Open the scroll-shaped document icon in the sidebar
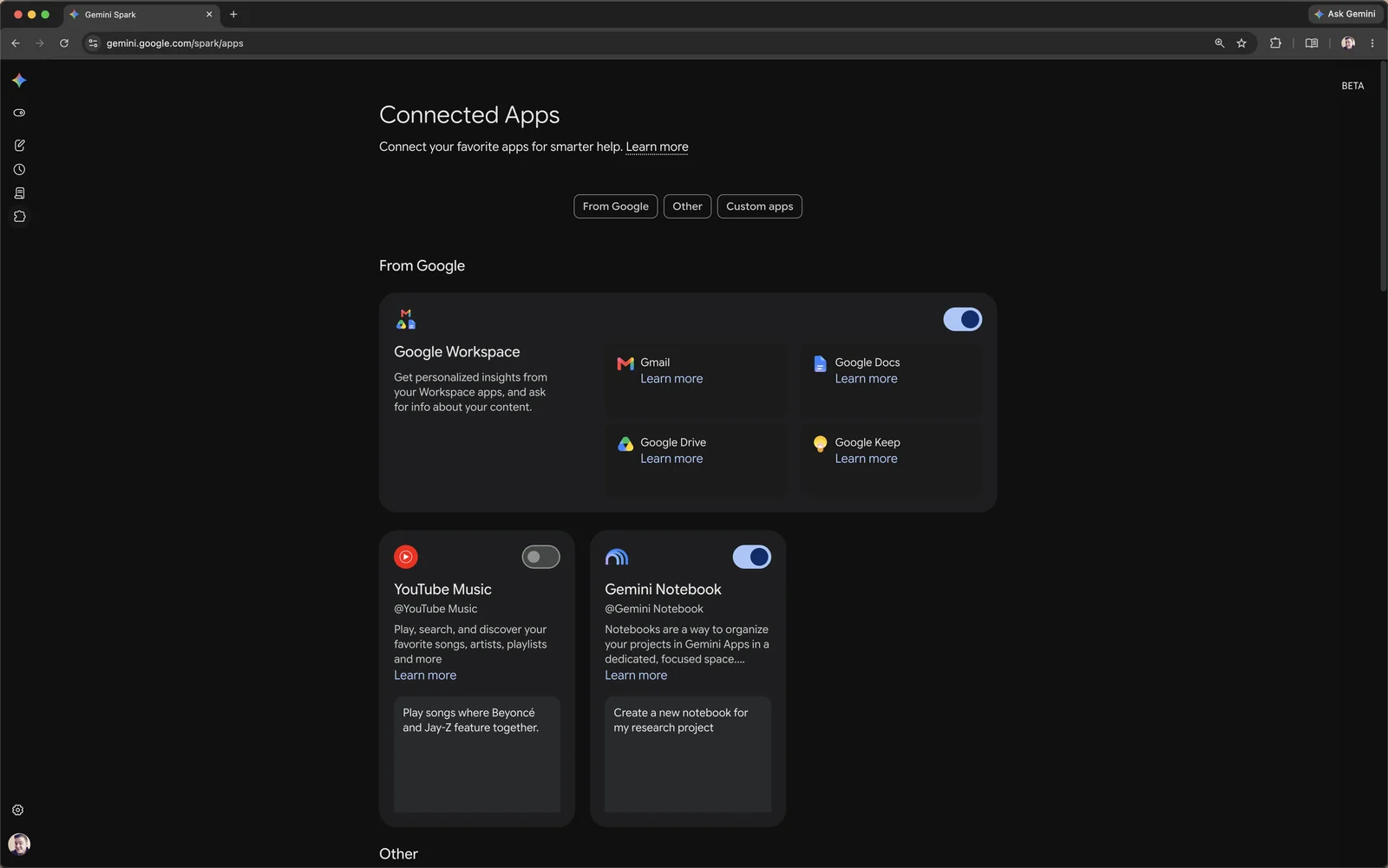1388x868 pixels. coord(19,193)
